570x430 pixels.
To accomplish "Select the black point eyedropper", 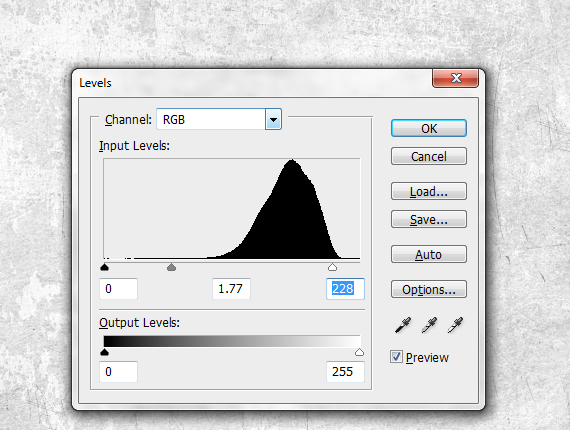I will coord(403,325).
